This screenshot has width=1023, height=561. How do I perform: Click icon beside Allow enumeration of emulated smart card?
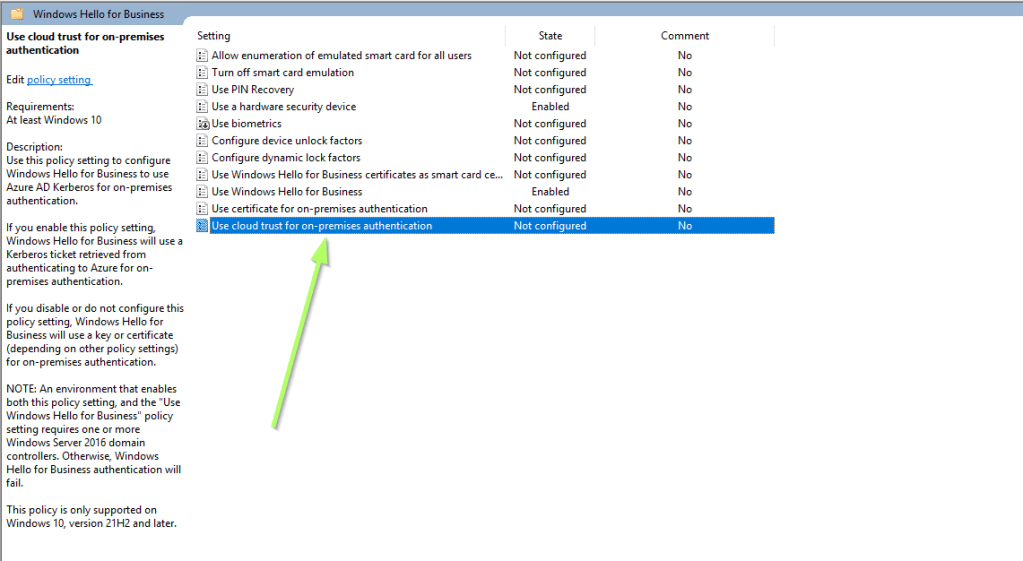coord(203,56)
